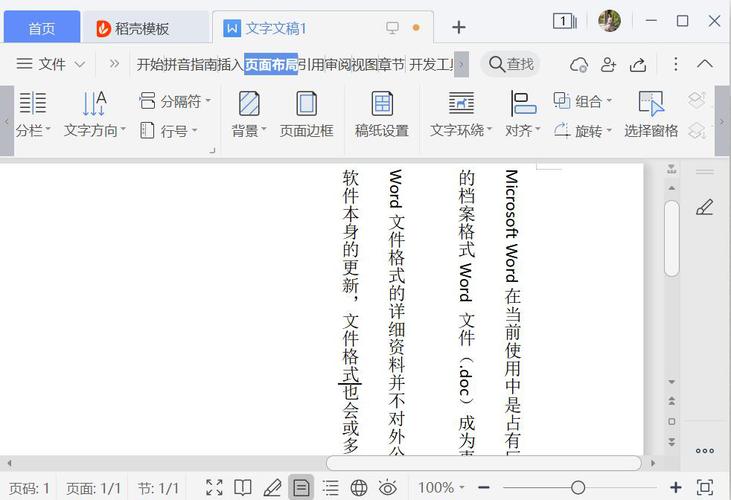Click the 查找 search box
This screenshot has width=731, height=500.
tap(510, 64)
